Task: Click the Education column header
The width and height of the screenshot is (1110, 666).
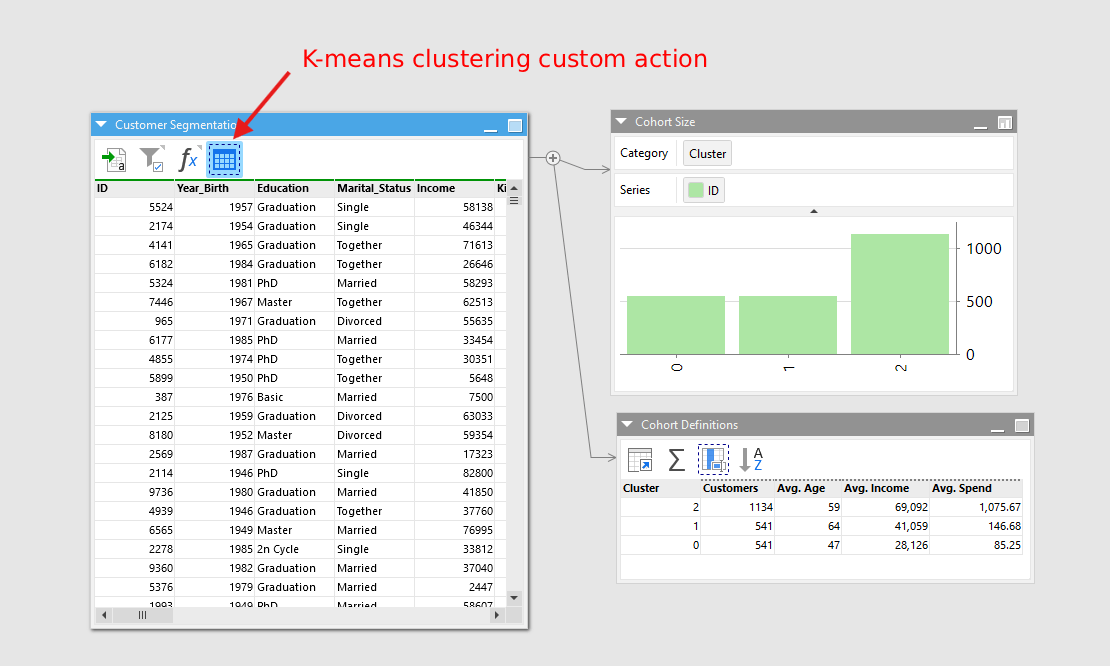Action: [294, 188]
